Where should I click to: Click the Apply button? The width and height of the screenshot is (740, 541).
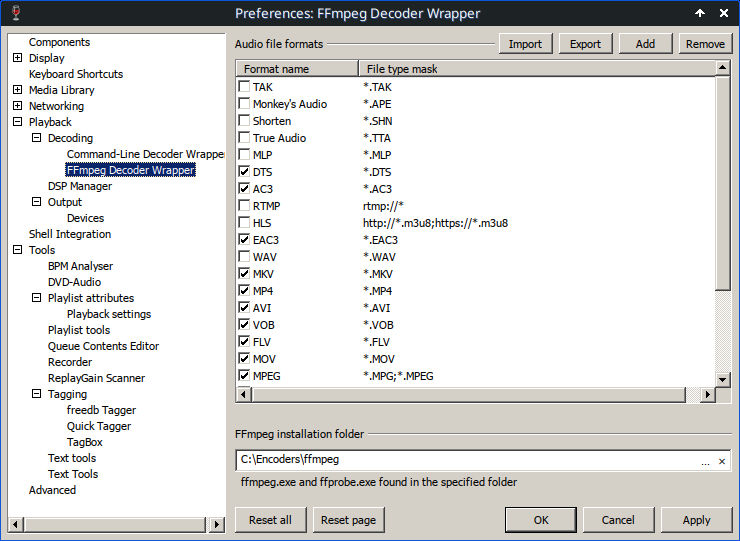[696, 520]
